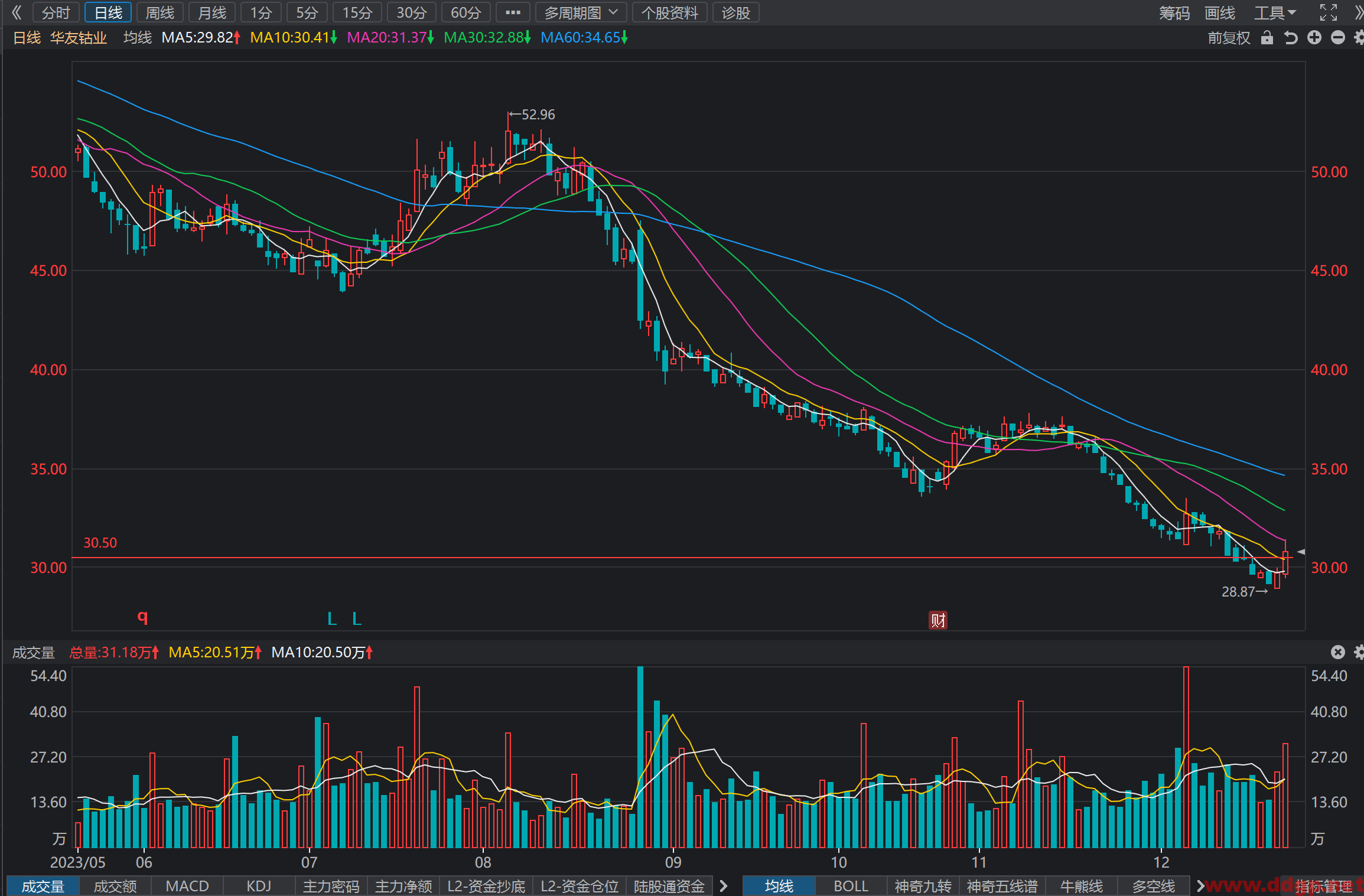Viewport: 1364px width, 896px height.
Task: Switch chart period to 月线
Action: click(212, 12)
